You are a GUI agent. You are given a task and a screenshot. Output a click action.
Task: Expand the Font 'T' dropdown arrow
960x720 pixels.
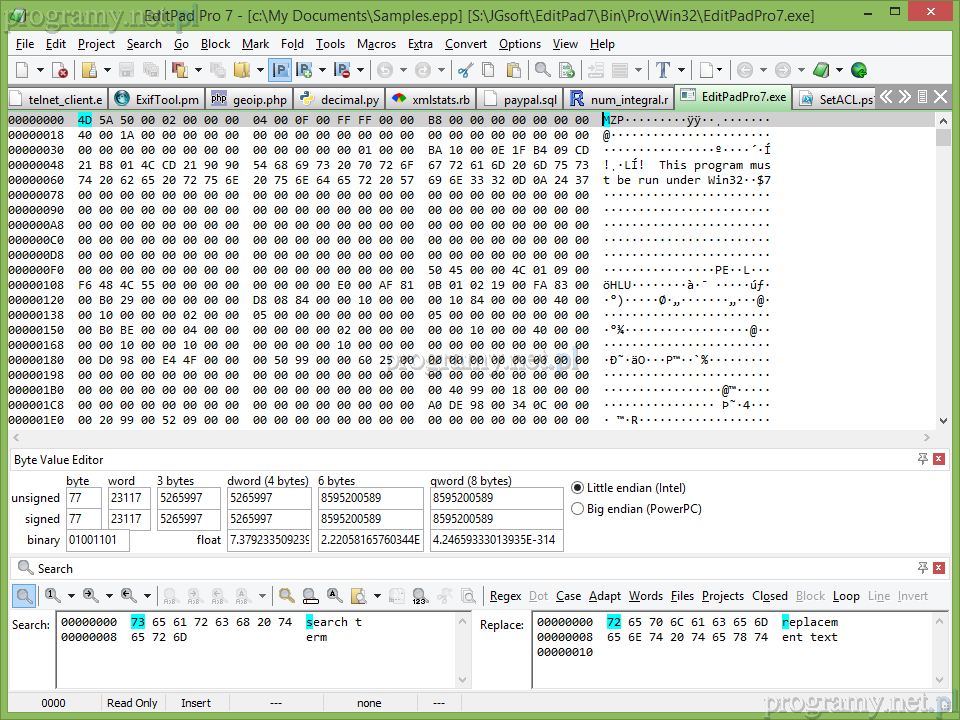pyautogui.click(x=682, y=70)
